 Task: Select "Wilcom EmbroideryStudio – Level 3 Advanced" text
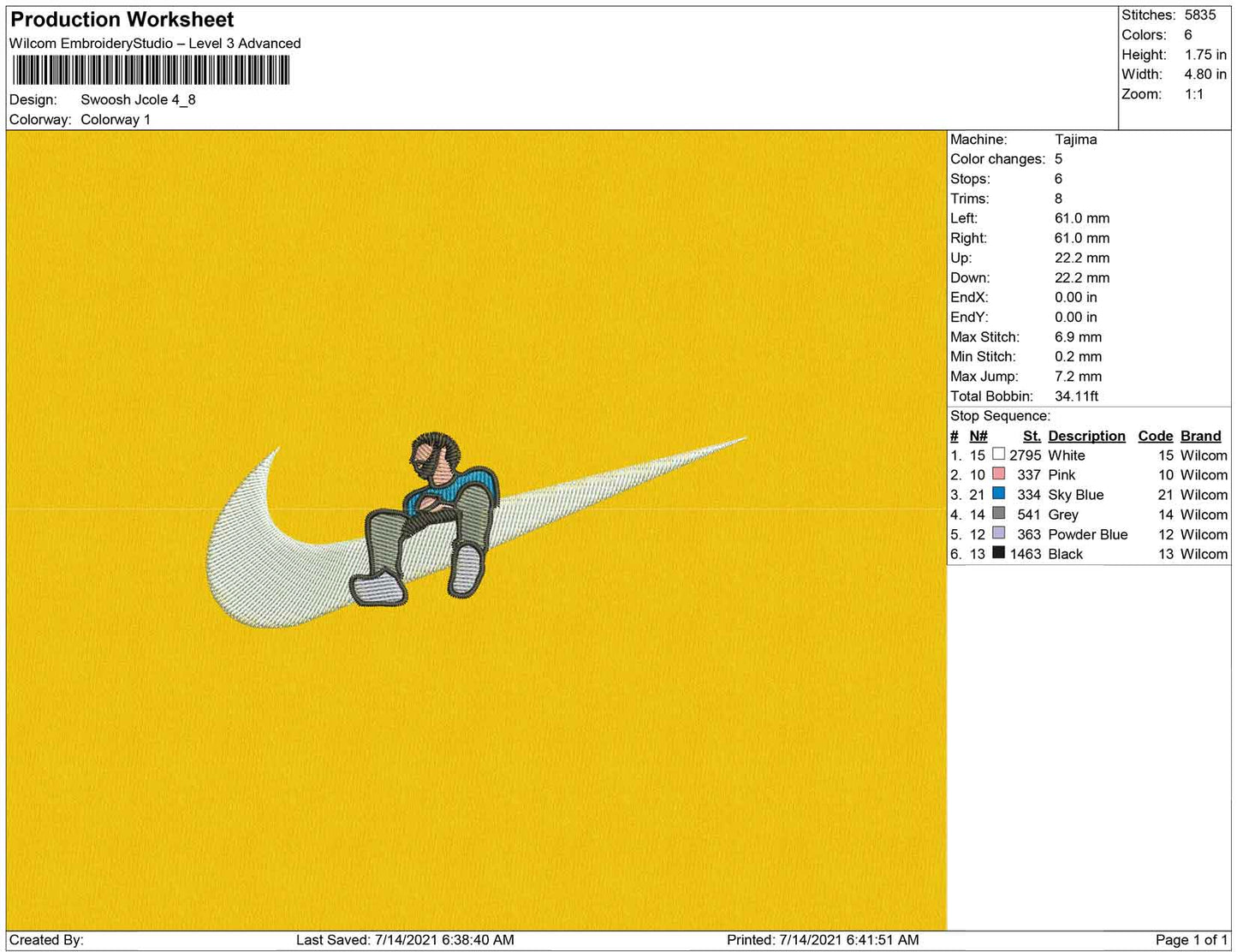[155, 44]
